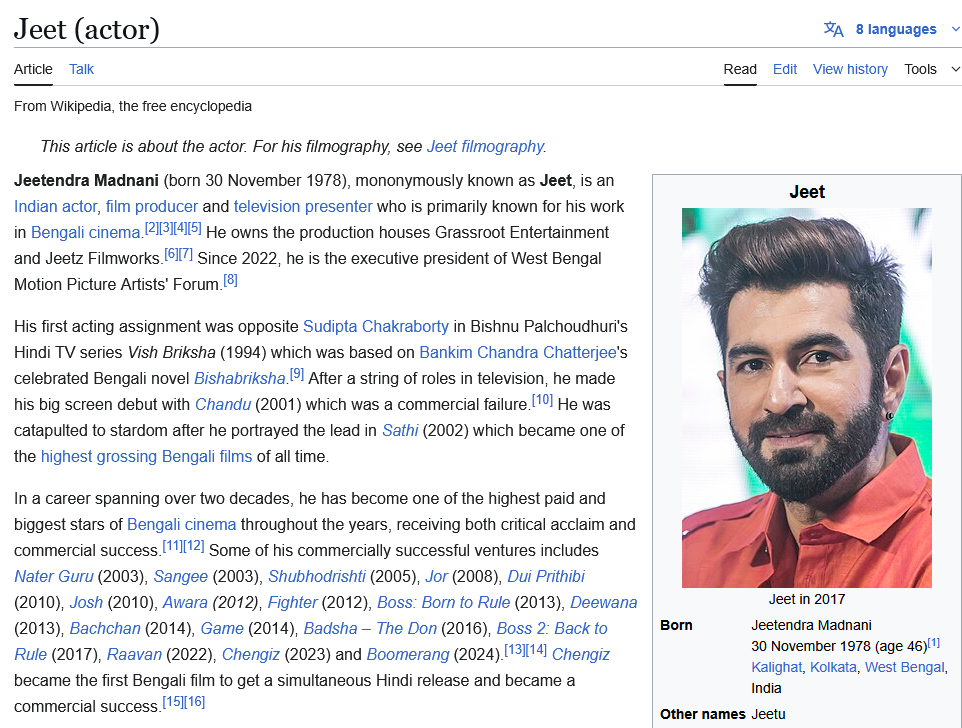The image size is (962, 728).
Task: Open the Sangee film link
Action: pyautogui.click(x=180, y=577)
